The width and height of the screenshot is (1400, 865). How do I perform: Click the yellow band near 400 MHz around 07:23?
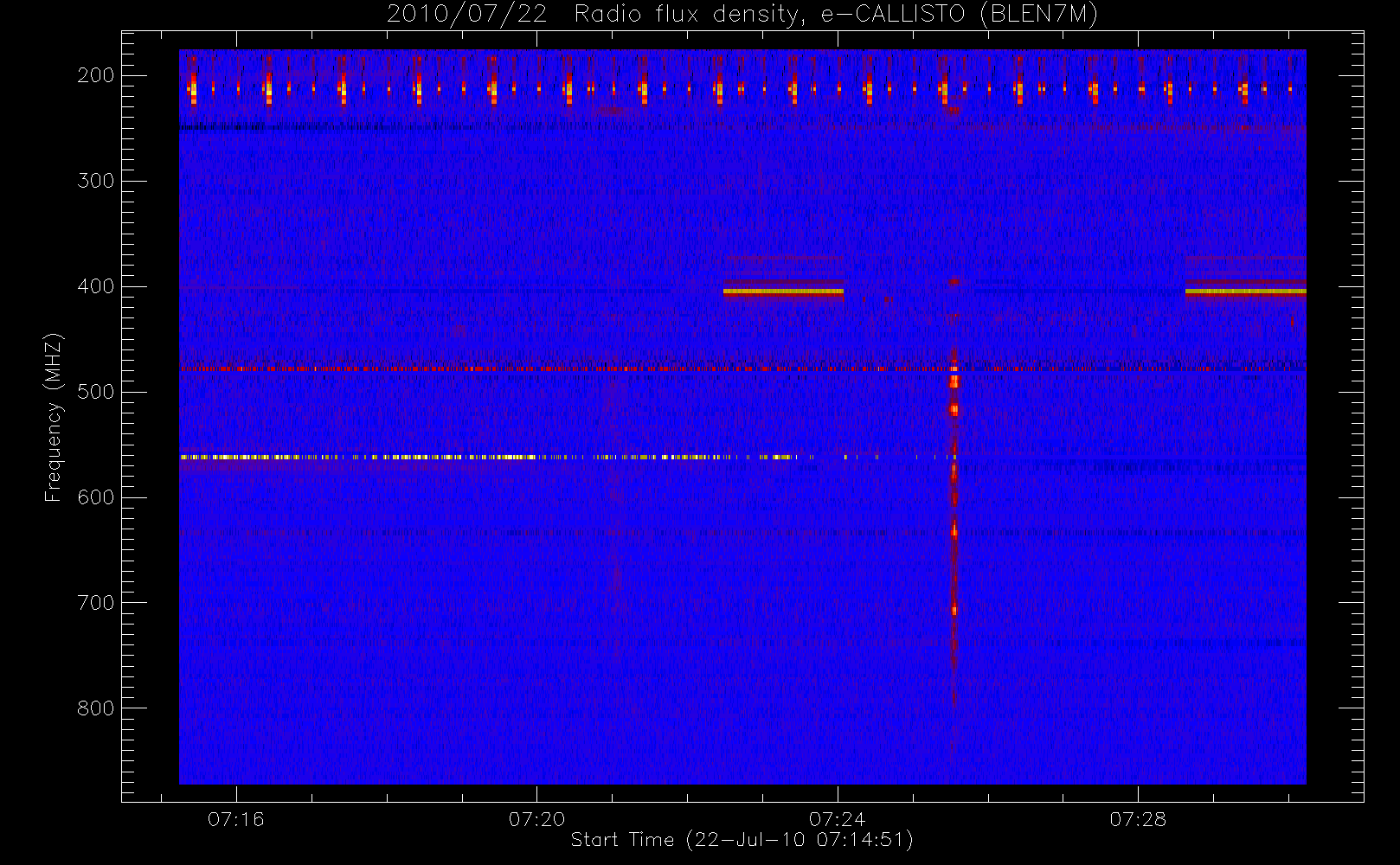click(x=783, y=292)
